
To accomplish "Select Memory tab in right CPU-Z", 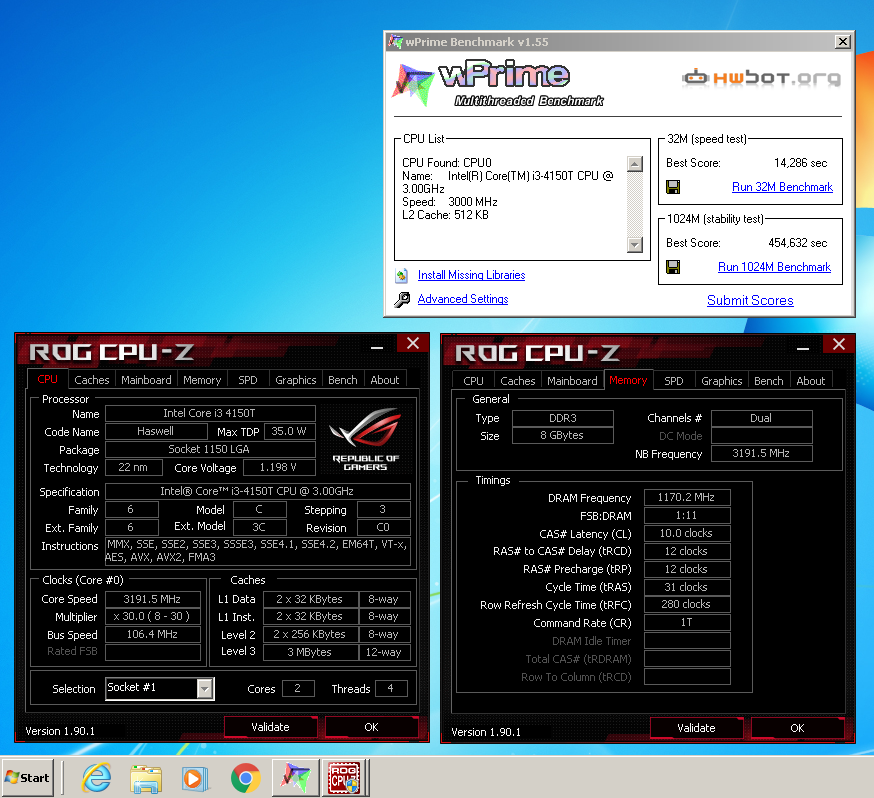I will (628, 381).
